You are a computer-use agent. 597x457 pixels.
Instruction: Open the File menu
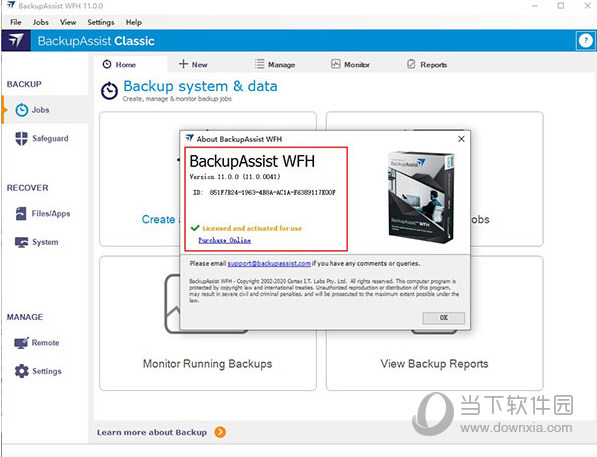coord(16,22)
